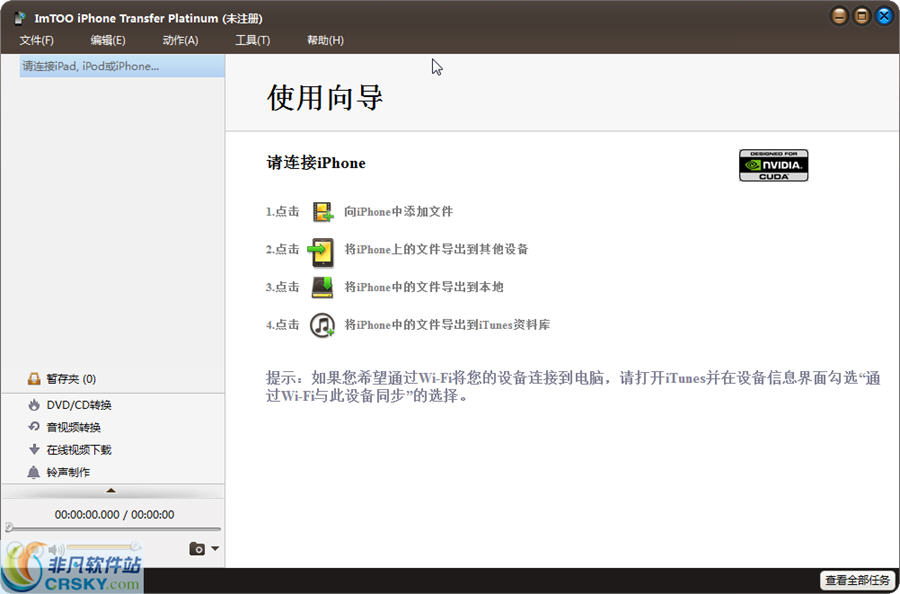Open the 动作(A) menu
This screenshot has width=900, height=594.
pyautogui.click(x=180, y=40)
